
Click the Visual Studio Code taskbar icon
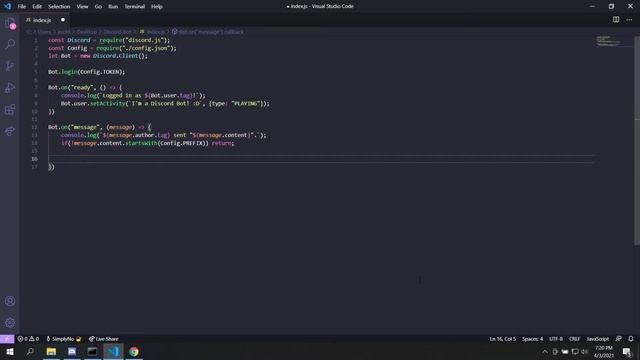[x=113, y=351]
